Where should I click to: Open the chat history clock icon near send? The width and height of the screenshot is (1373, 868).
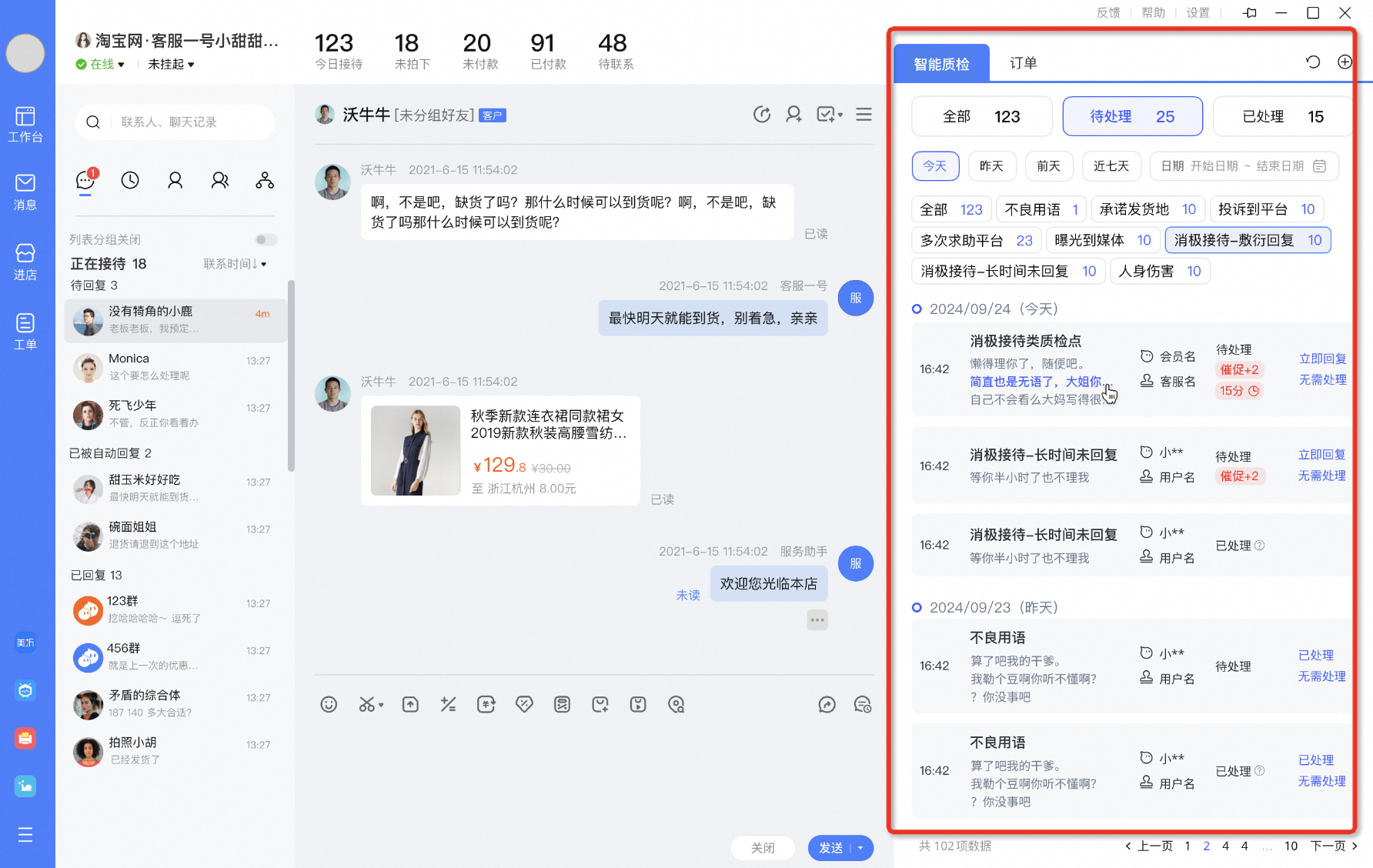(863, 704)
